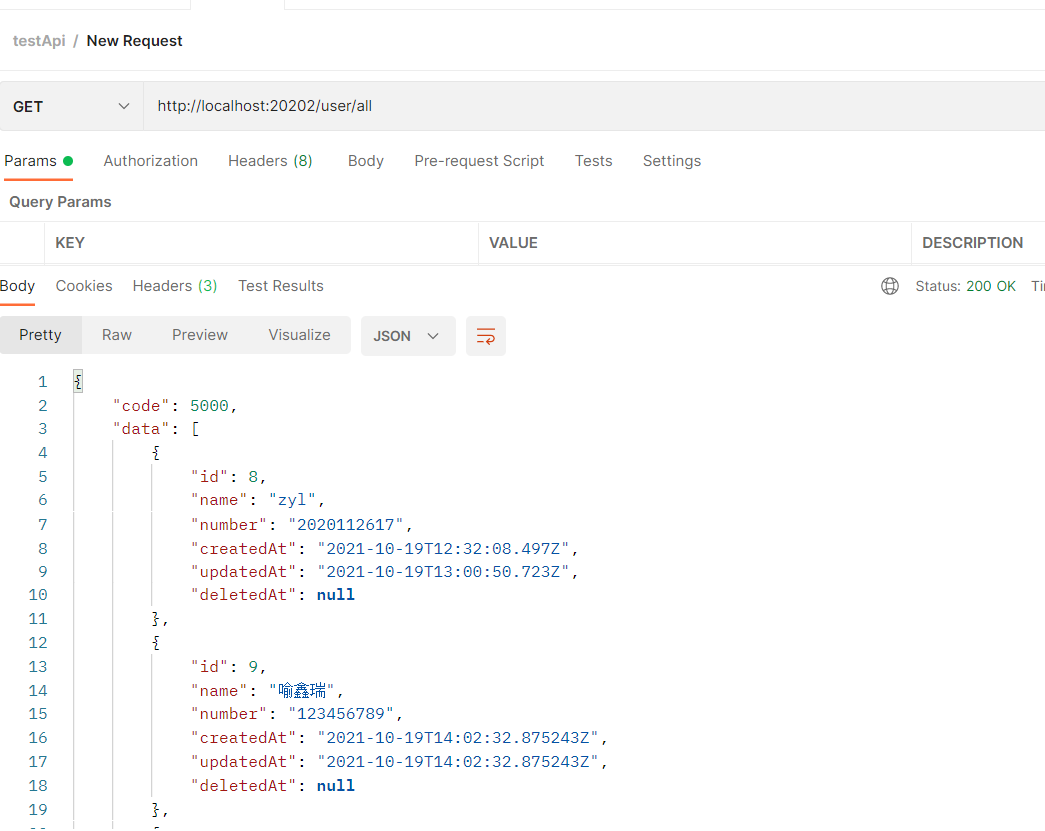Toggle the wrap lines icon
The width and height of the screenshot is (1045, 831).
tap(486, 336)
